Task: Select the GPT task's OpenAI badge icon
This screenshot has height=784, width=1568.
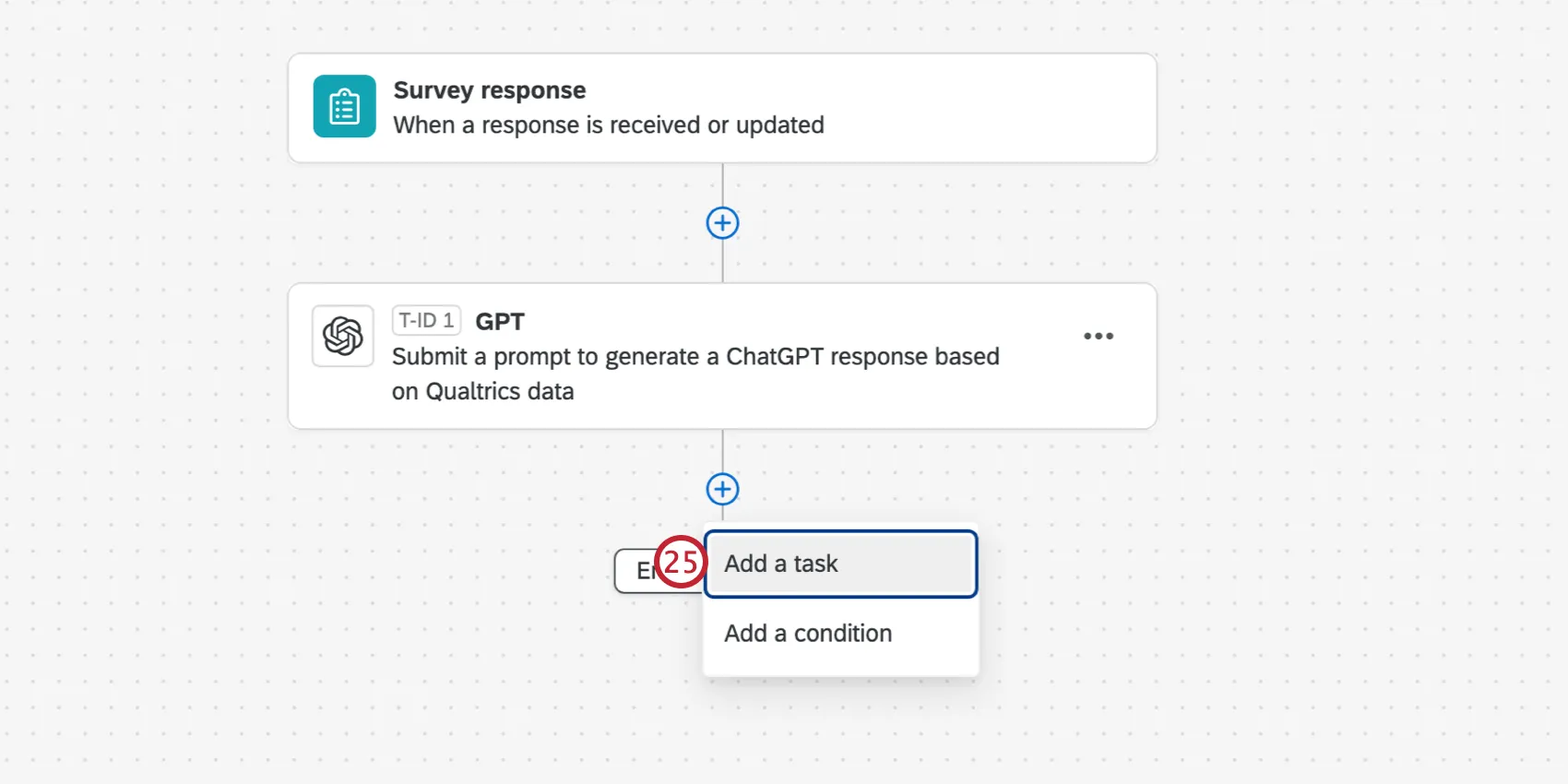Action: click(x=342, y=335)
